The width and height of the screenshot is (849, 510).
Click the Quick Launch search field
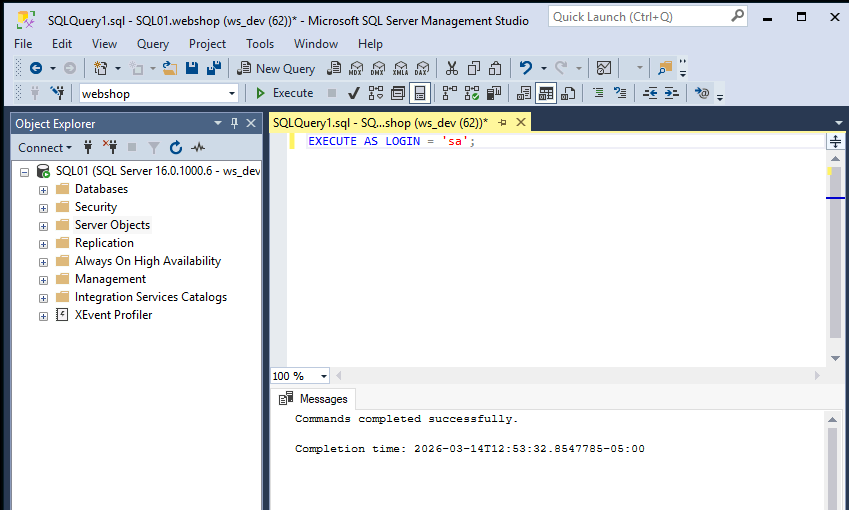point(648,17)
